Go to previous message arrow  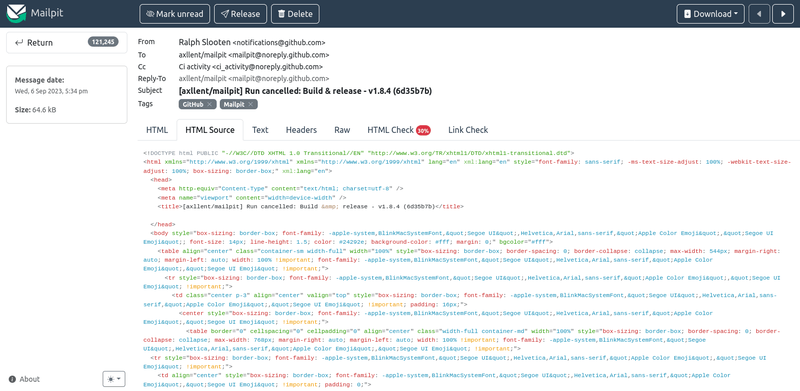pos(759,14)
